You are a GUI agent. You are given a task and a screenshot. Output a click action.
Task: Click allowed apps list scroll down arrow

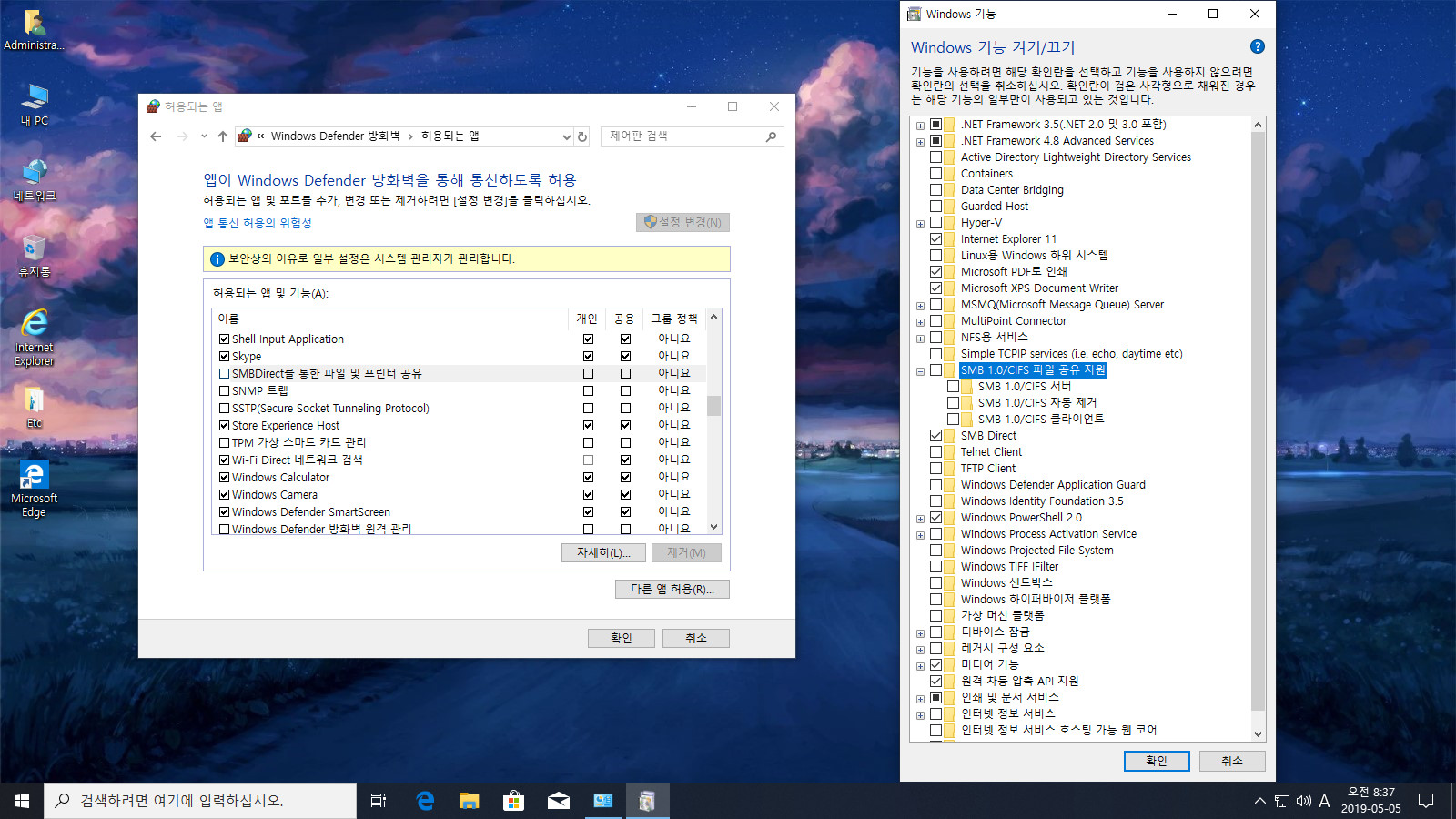[713, 526]
